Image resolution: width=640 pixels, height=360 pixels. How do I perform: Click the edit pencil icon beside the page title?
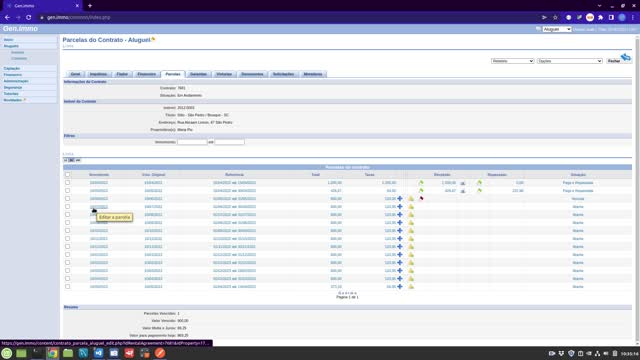tap(153, 39)
